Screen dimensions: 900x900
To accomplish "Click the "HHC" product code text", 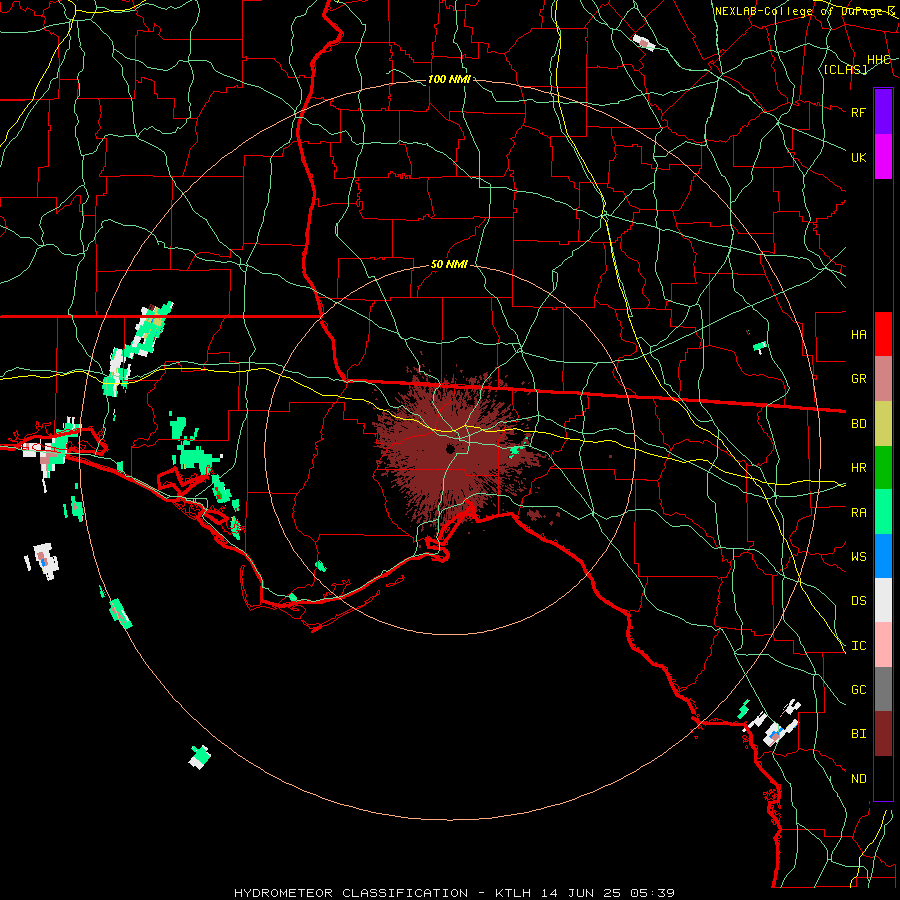I will coord(878,60).
